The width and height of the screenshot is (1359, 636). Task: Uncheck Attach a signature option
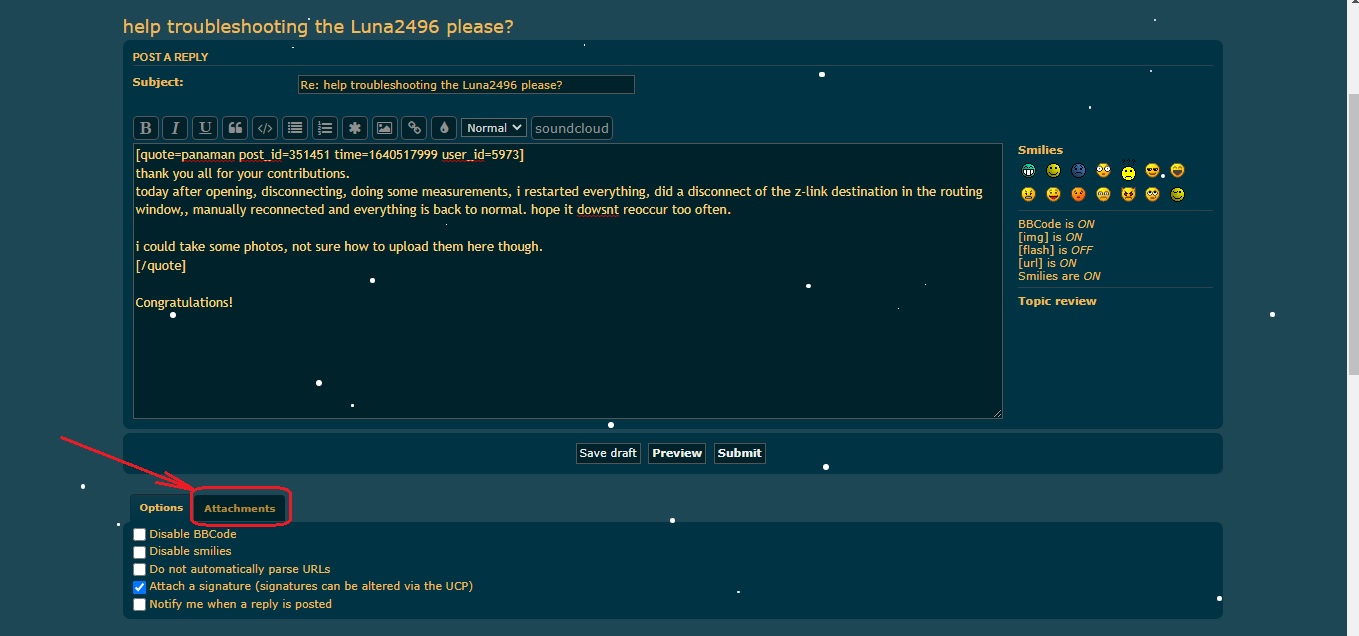tap(140, 587)
